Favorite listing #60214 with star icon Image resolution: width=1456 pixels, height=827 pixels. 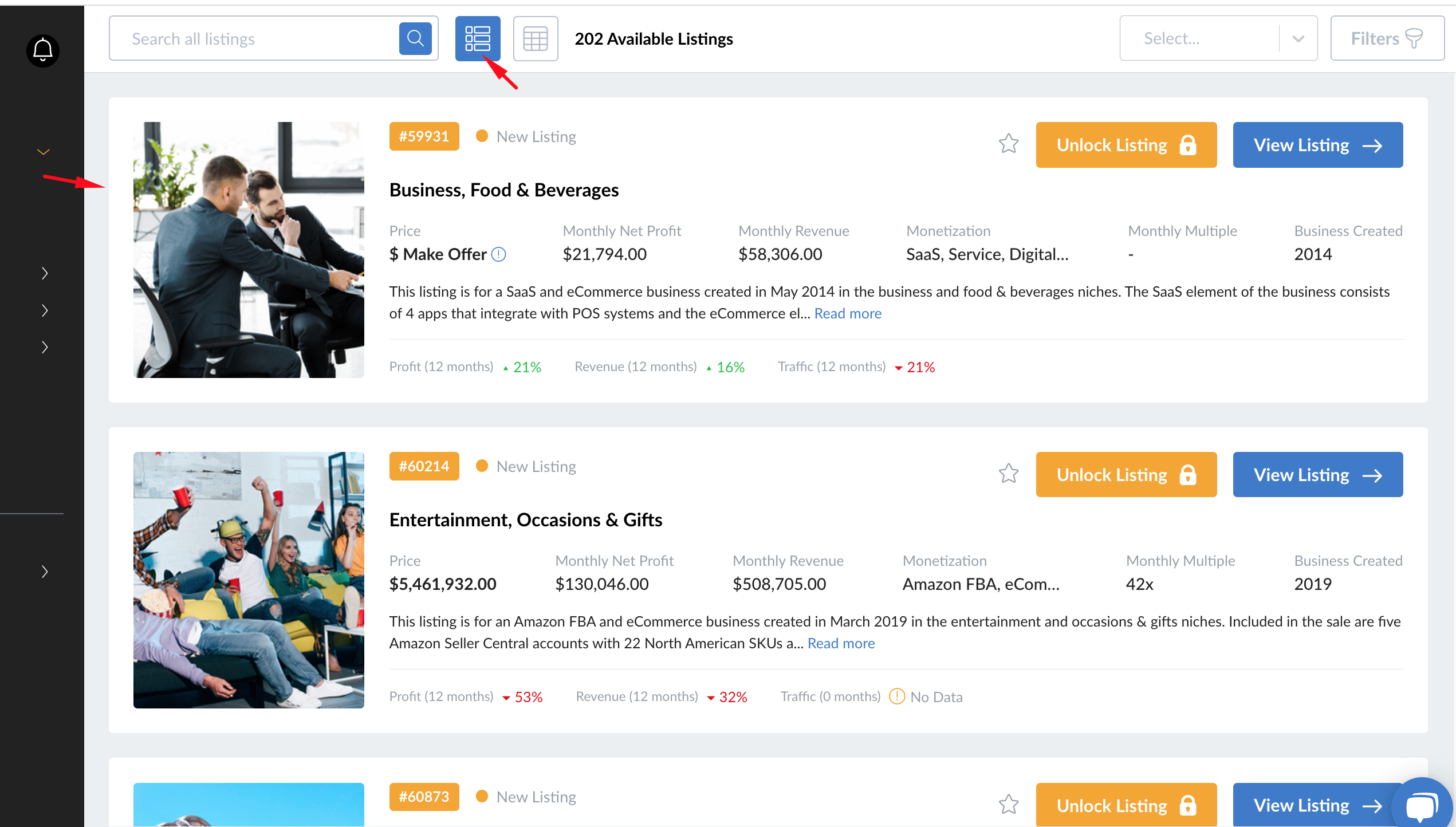pos(1009,474)
